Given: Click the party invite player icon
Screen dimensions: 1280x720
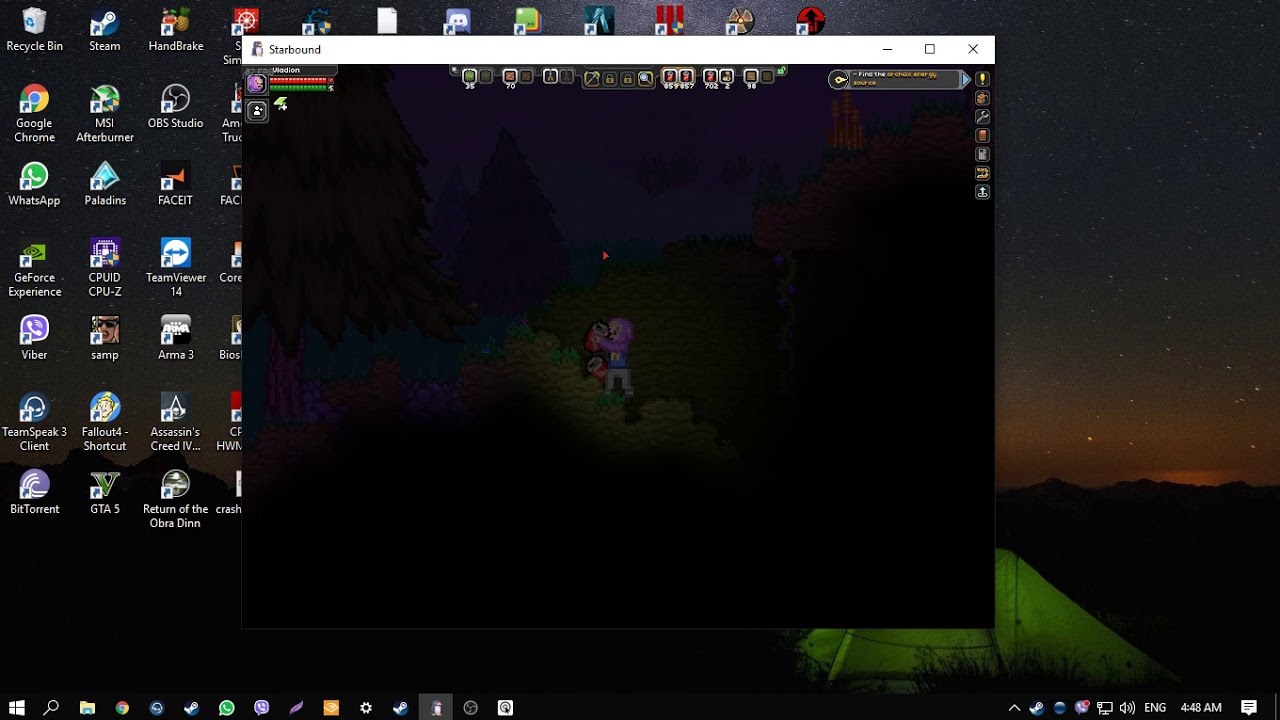Looking at the screenshot, I should [257, 111].
